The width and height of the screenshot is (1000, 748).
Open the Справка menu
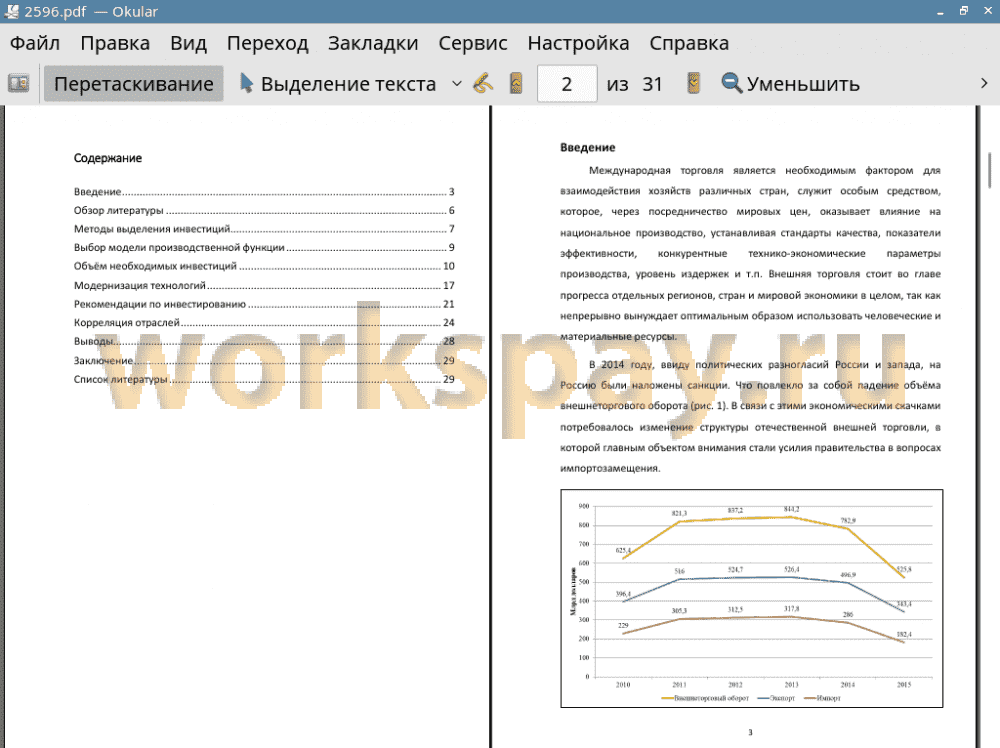point(689,43)
